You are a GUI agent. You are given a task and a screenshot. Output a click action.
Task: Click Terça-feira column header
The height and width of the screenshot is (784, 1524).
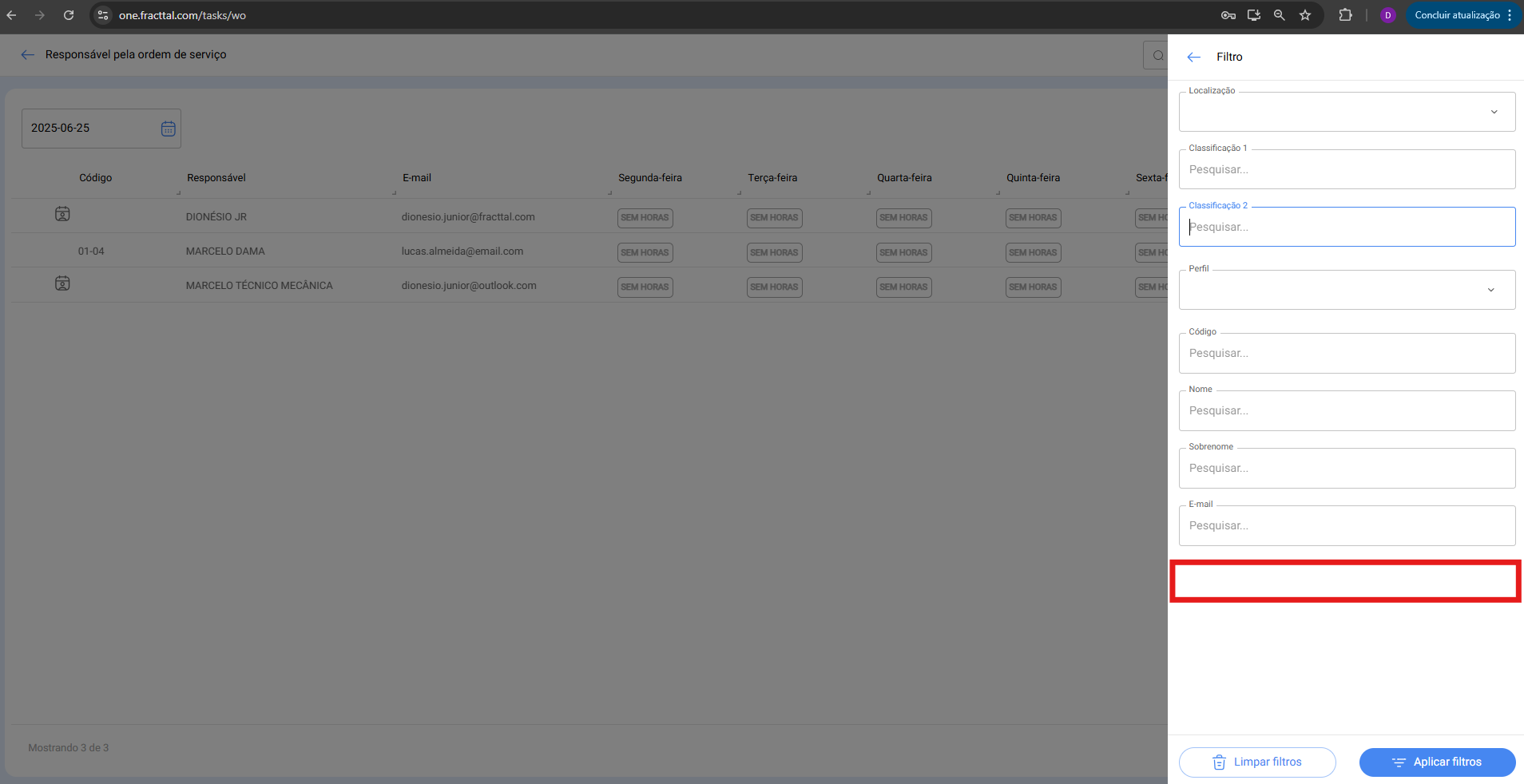(x=772, y=178)
